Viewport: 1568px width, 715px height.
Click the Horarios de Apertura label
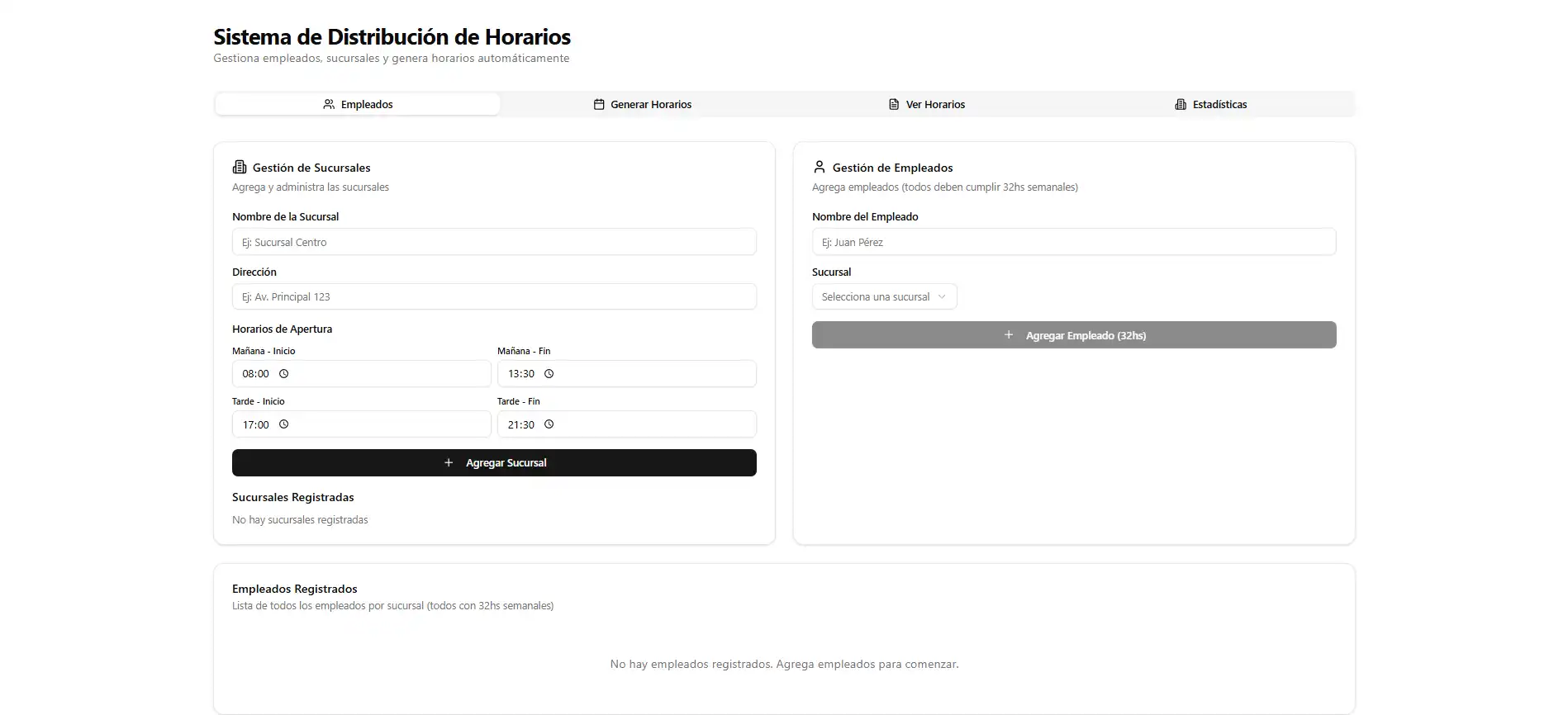pyautogui.click(x=282, y=329)
